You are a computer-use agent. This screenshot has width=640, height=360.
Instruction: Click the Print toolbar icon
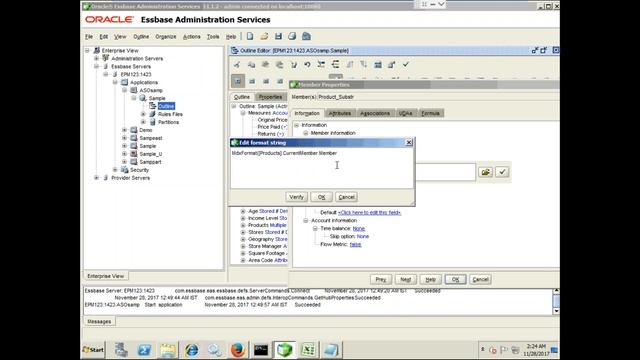[x=292, y=36]
